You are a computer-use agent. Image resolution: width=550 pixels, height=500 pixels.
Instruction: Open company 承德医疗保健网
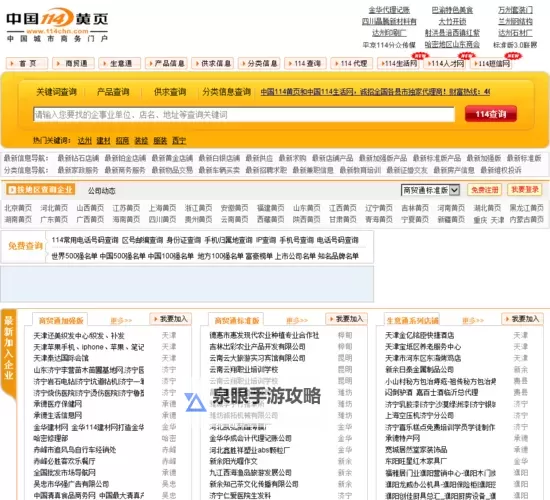click(x=58, y=404)
